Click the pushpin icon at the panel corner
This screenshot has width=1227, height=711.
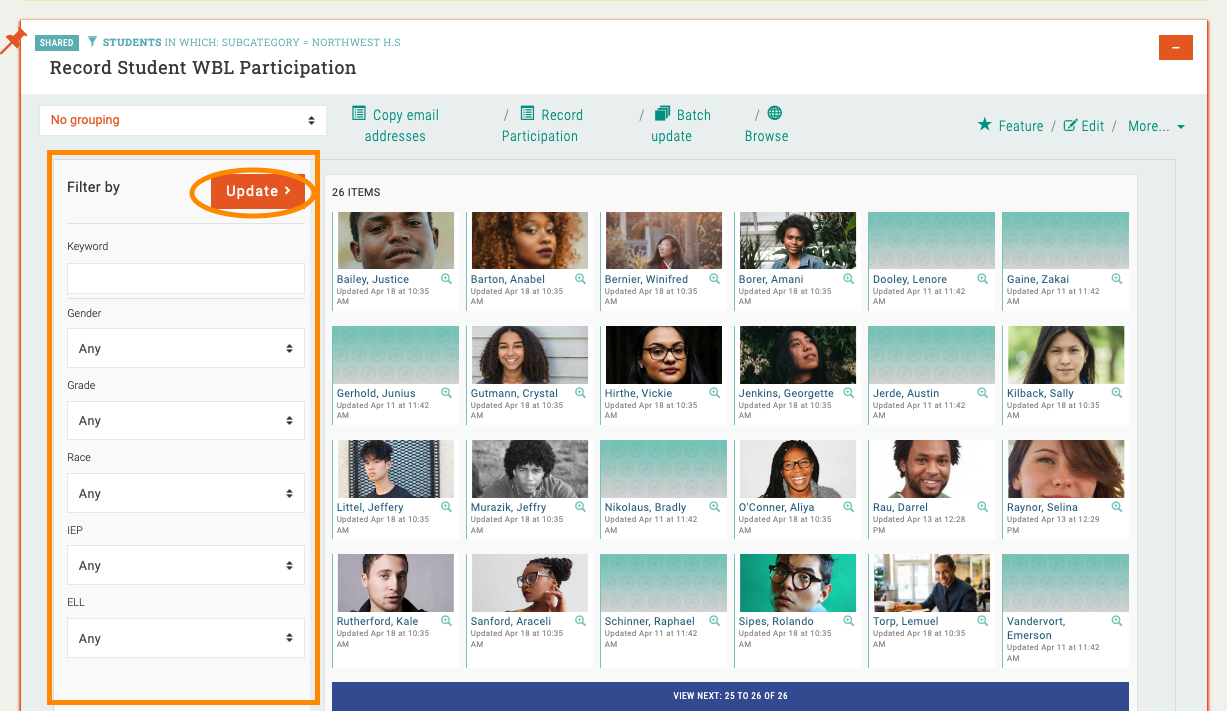14,41
